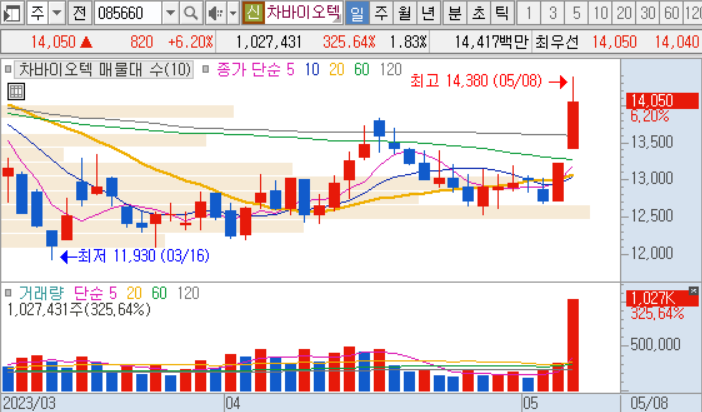Click the 거래량 legend label
The image size is (702, 412).
[41, 293]
